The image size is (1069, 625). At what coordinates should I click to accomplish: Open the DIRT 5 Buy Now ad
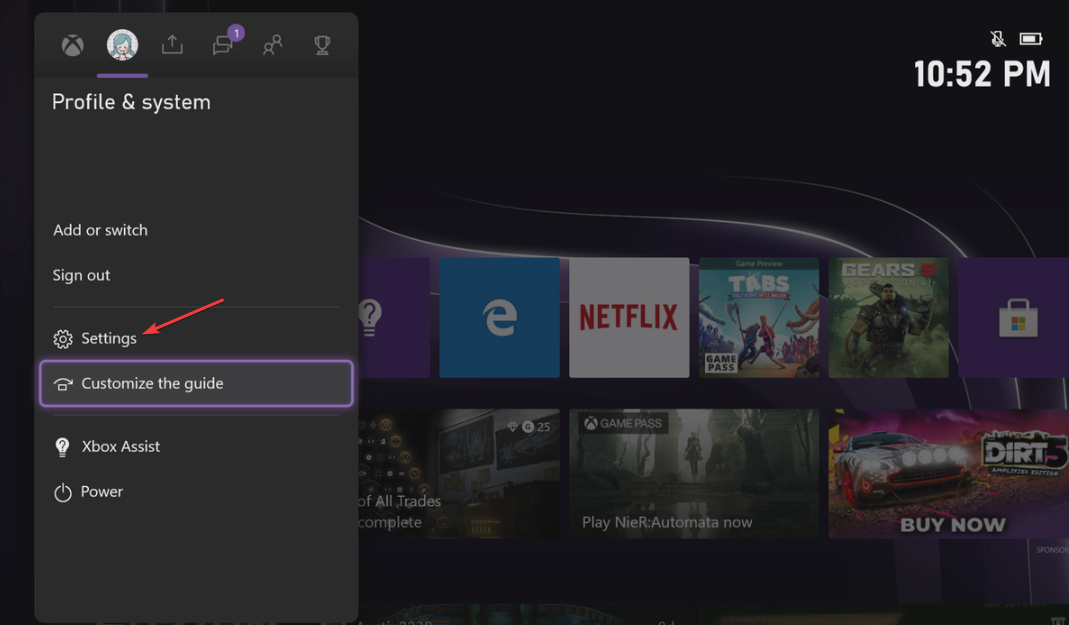click(x=948, y=474)
